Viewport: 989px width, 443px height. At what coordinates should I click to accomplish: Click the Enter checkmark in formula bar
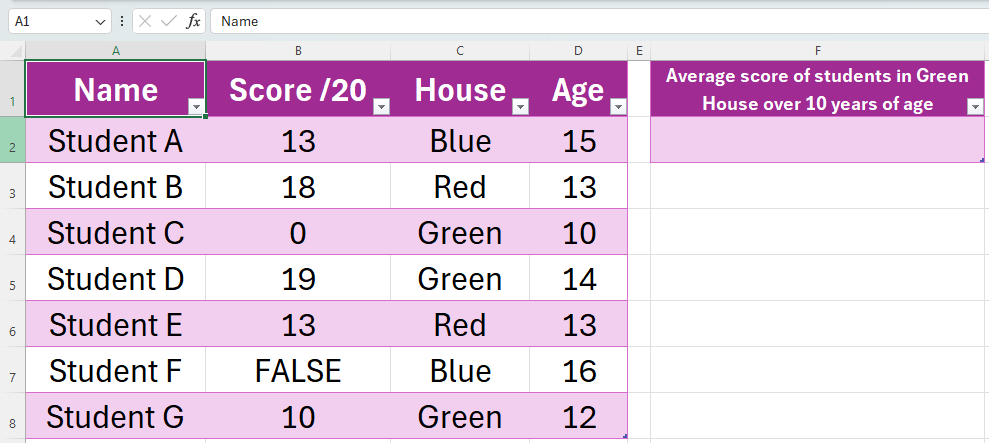(x=169, y=21)
